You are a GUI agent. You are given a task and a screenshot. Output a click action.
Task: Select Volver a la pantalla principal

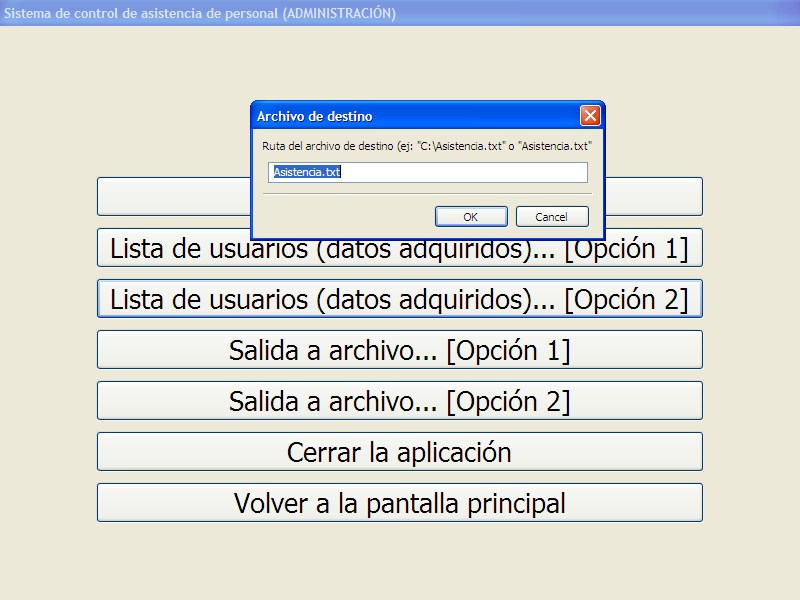[399, 503]
